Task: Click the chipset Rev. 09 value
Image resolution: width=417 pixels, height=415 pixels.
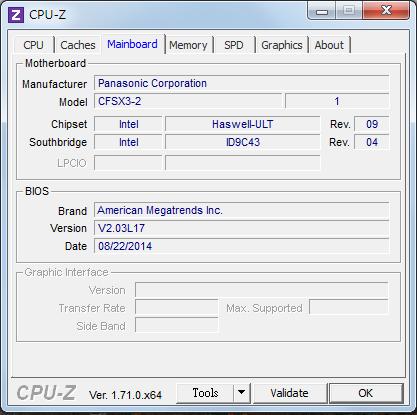Action: click(x=372, y=124)
